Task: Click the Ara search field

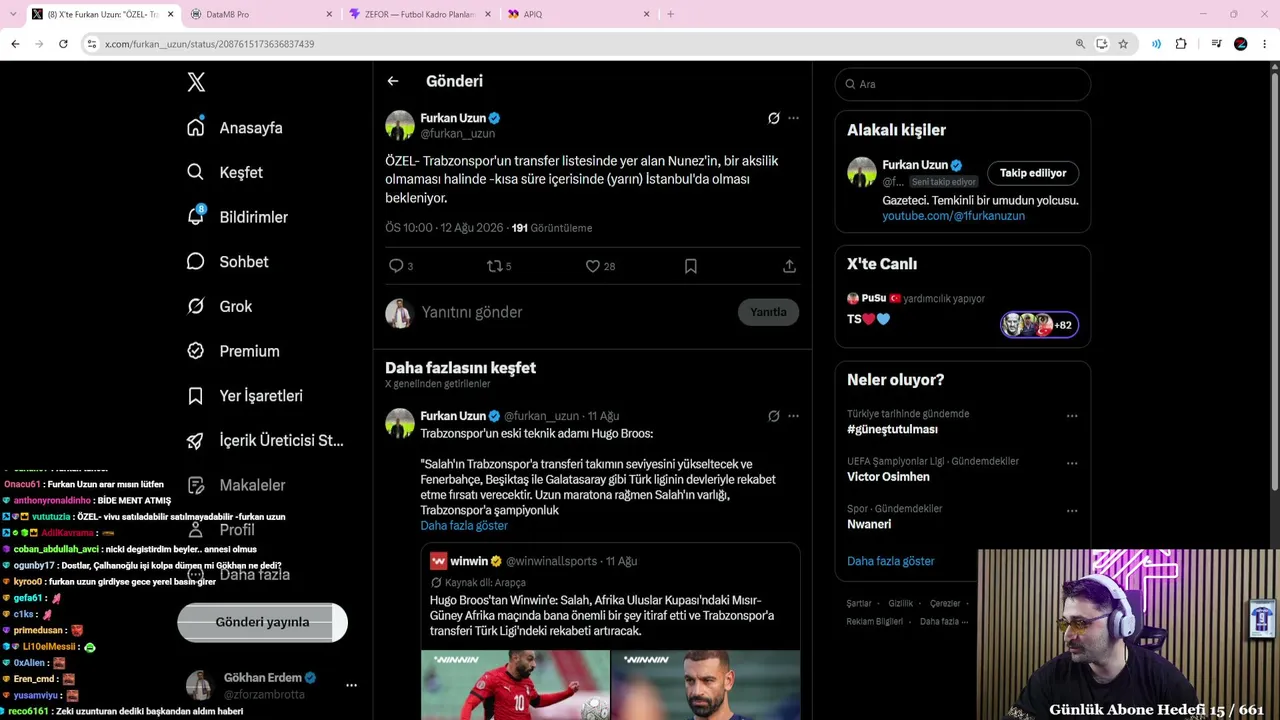Action: coord(963,84)
